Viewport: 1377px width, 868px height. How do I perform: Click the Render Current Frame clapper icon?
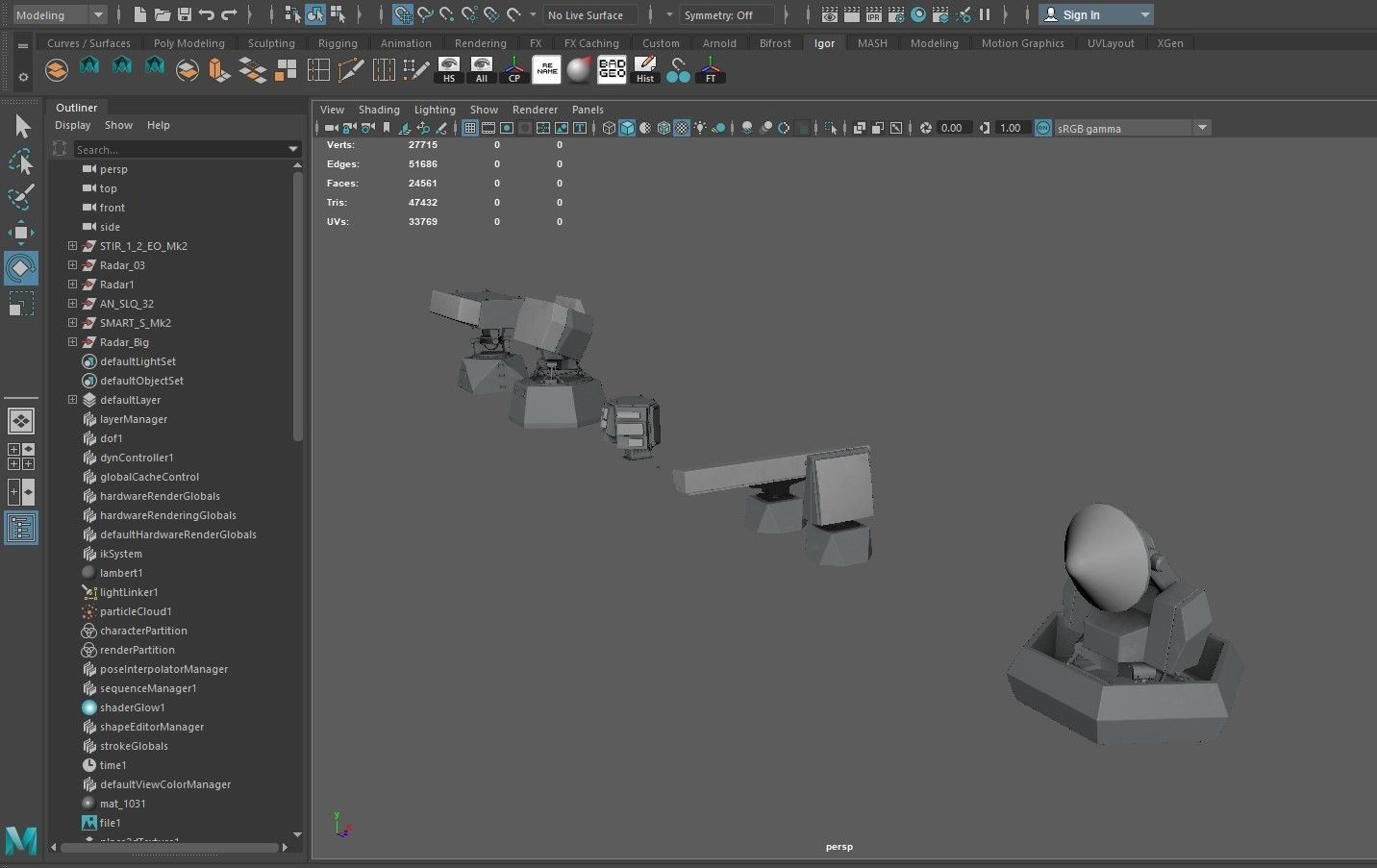click(852, 14)
